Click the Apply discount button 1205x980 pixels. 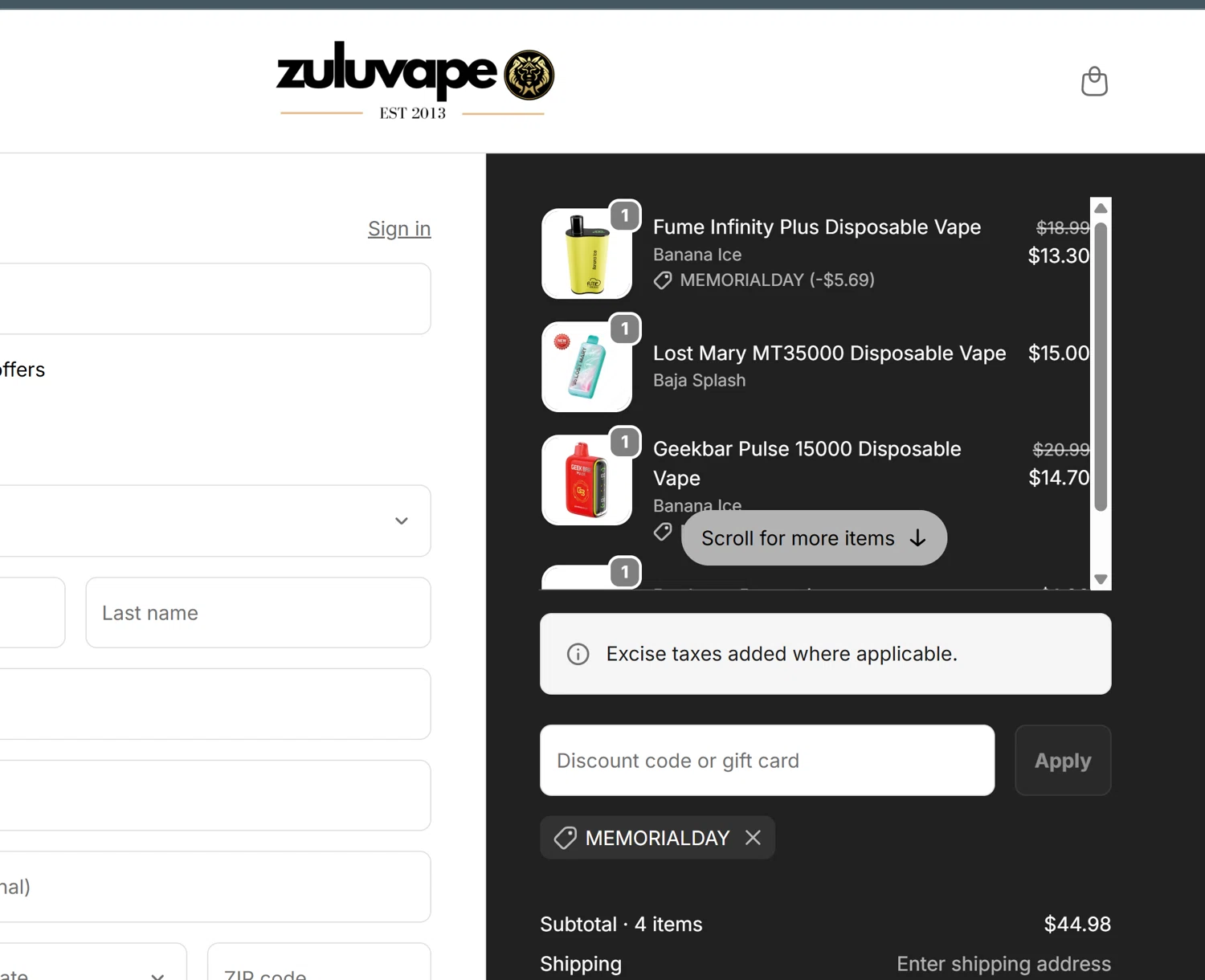pyautogui.click(x=1063, y=761)
